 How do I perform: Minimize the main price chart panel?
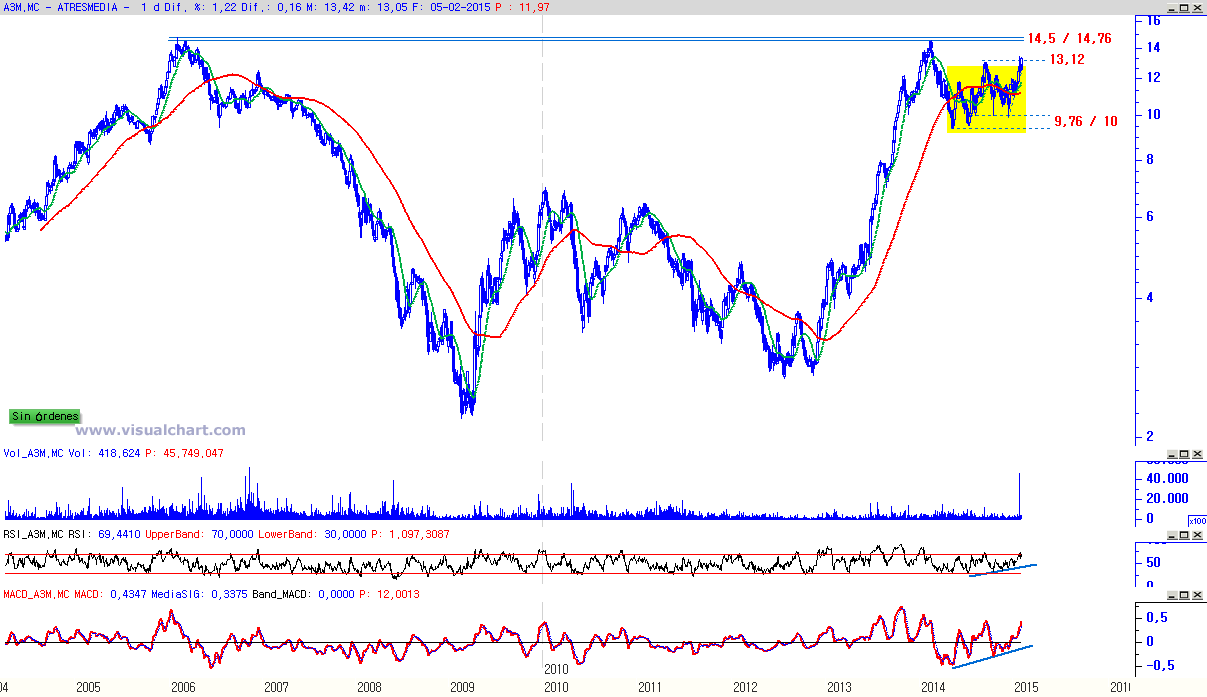point(1172,8)
